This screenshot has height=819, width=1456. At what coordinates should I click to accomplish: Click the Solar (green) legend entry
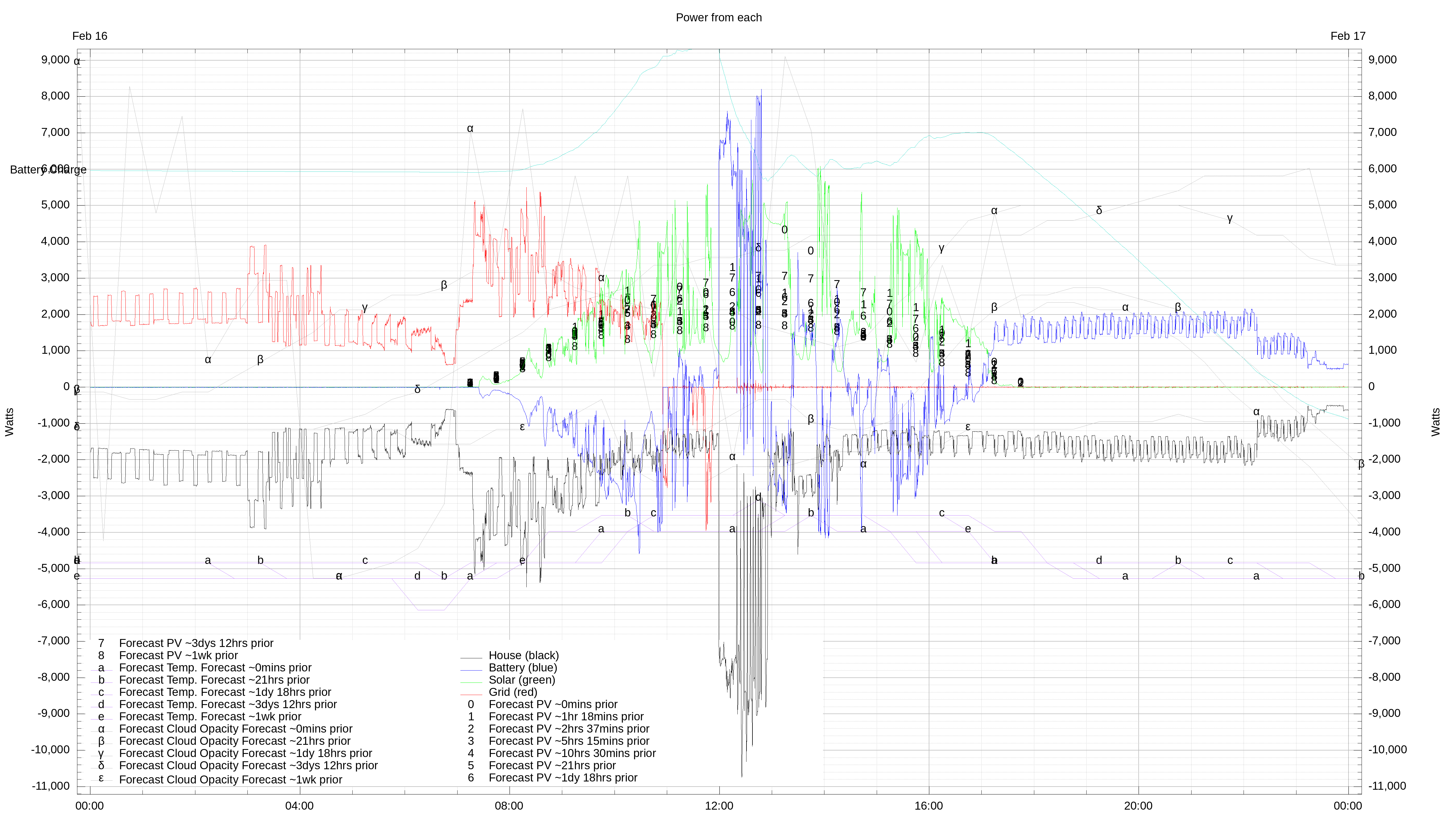pos(522,680)
